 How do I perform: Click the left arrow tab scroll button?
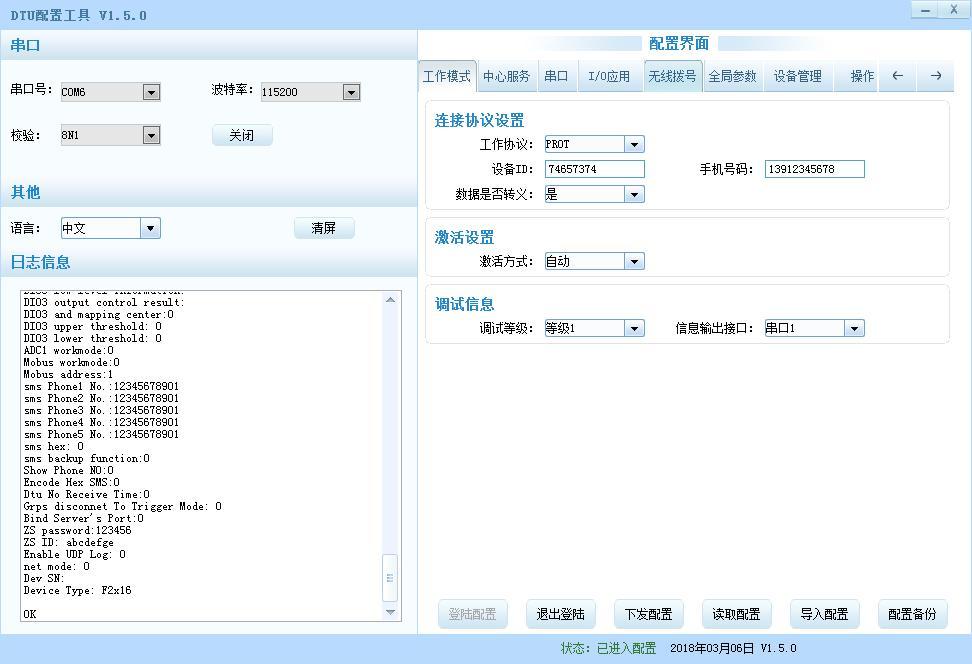(897, 76)
